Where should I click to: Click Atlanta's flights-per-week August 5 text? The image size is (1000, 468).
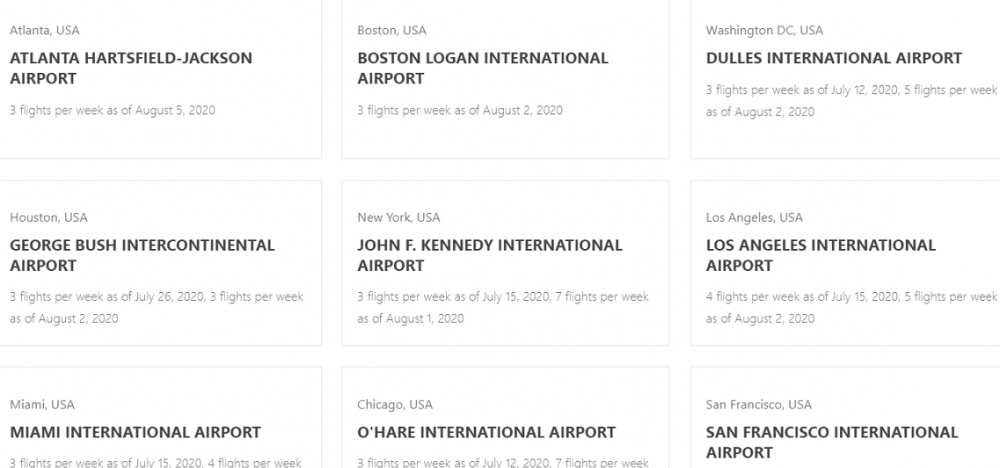(112, 110)
